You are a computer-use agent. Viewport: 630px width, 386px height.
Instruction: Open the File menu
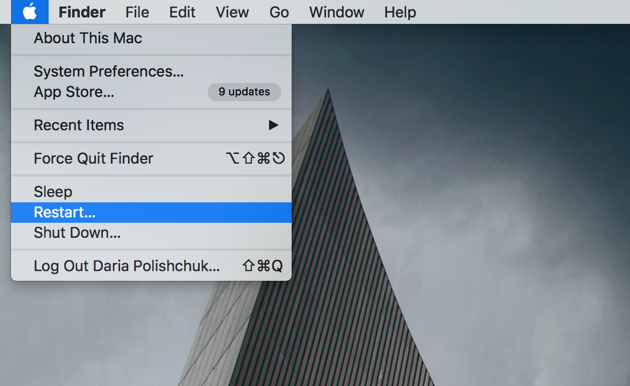point(137,12)
